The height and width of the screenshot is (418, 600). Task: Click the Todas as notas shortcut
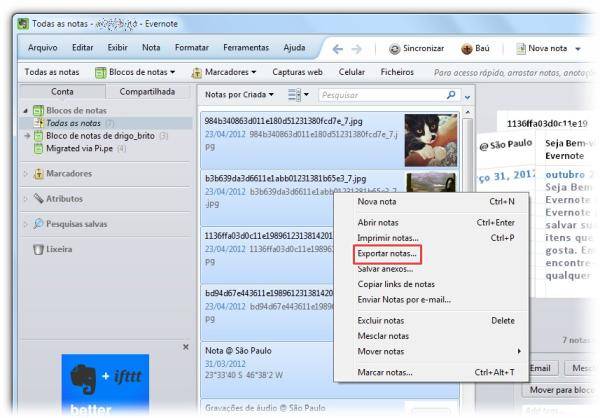pos(52,72)
